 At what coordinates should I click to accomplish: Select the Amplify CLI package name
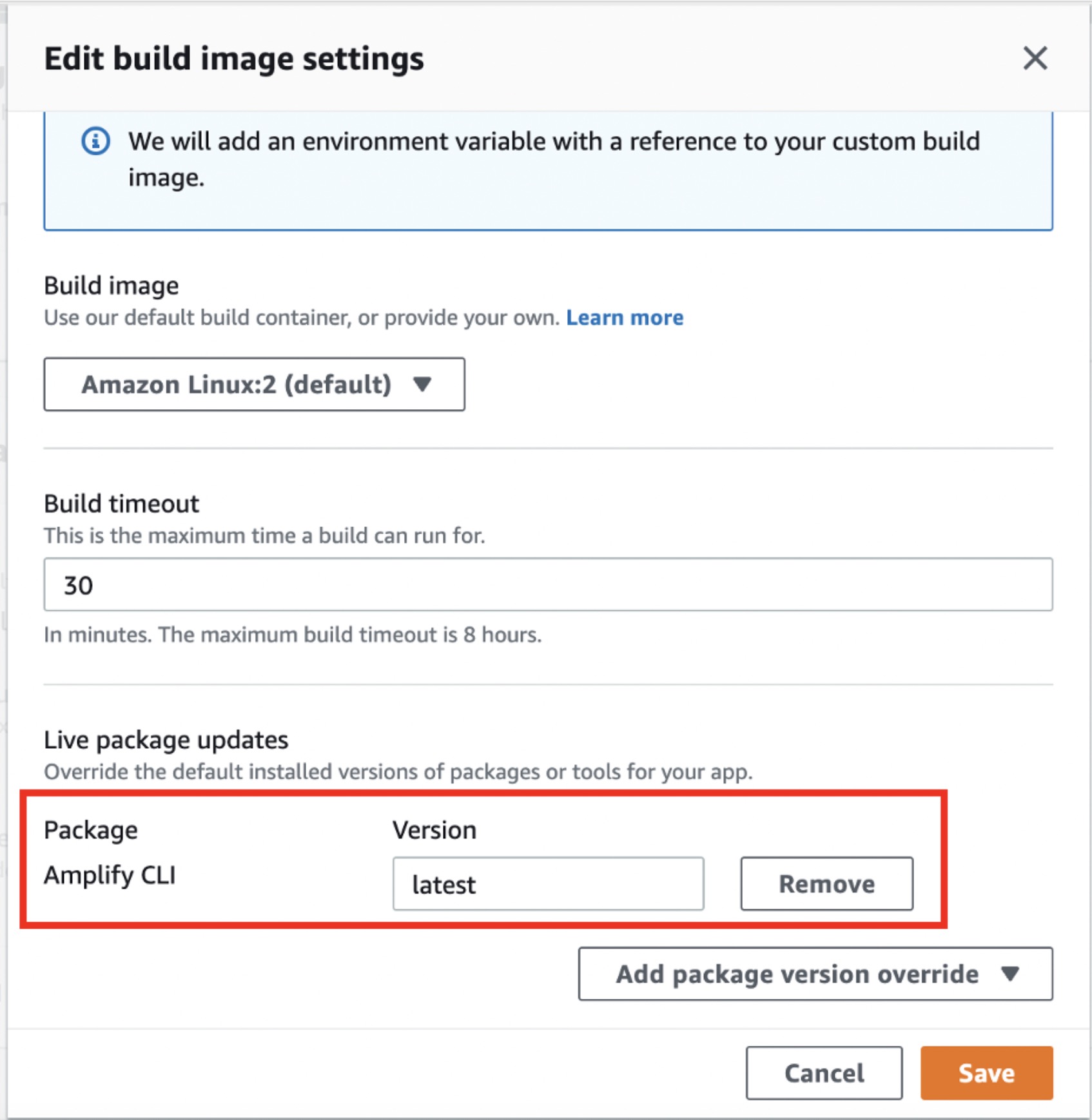point(110,875)
